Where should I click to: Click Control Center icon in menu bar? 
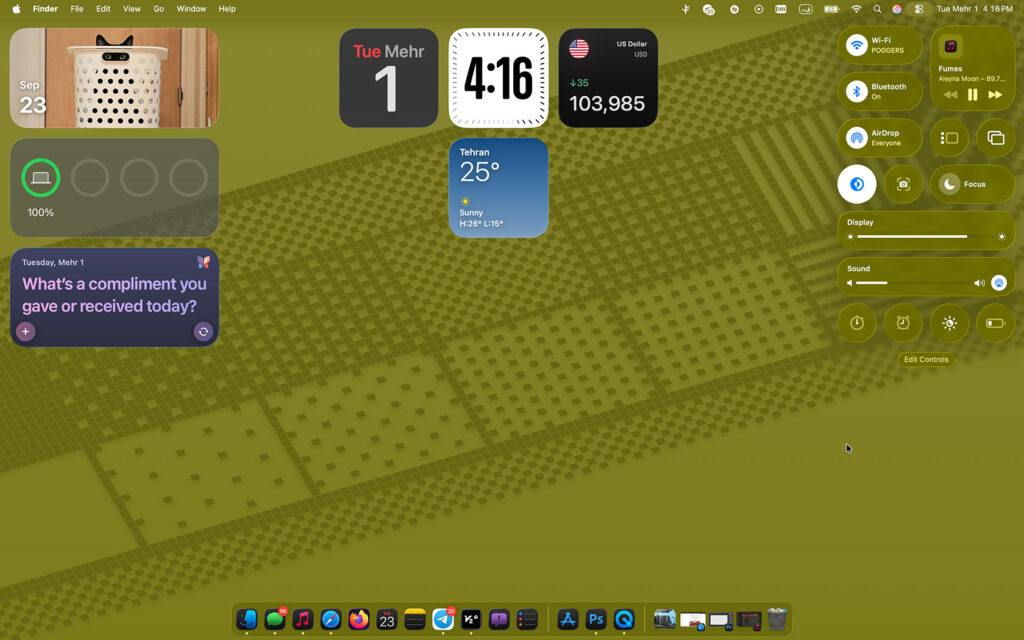tap(918, 9)
